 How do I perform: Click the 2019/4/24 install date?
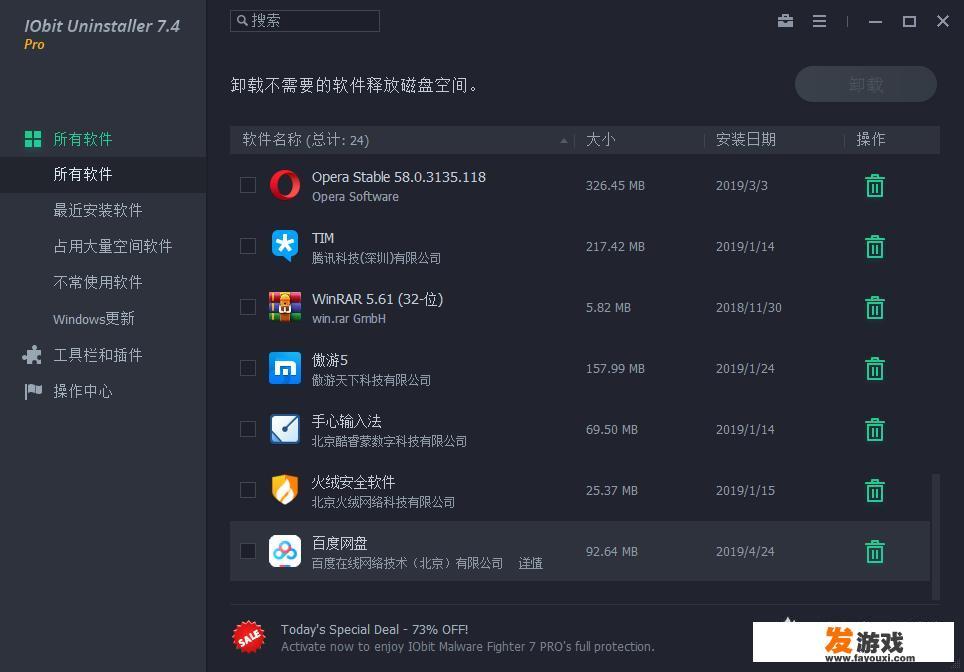coord(745,551)
